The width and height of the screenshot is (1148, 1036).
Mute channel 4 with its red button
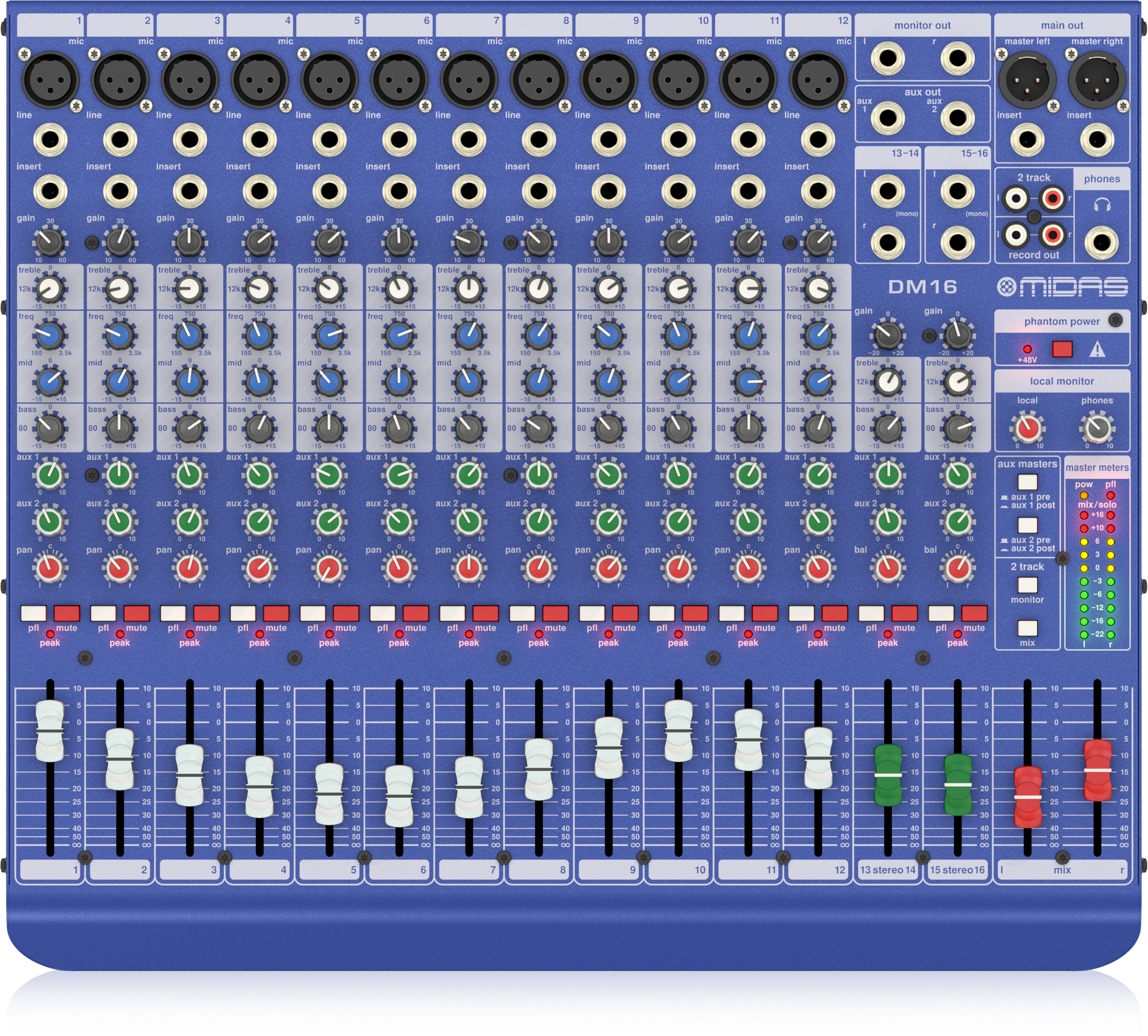[x=276, y=613]
